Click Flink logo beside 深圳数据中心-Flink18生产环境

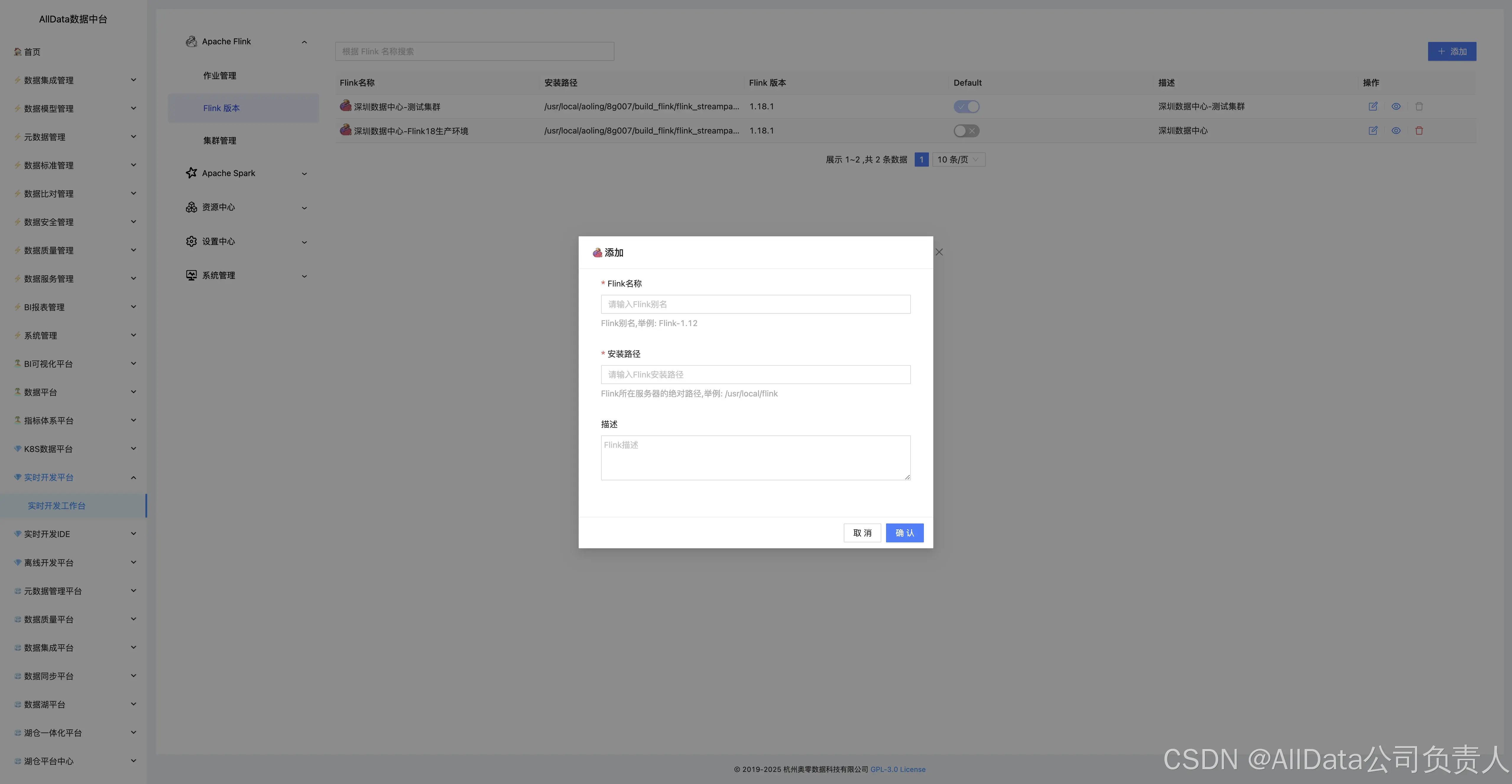click(346, 130)
